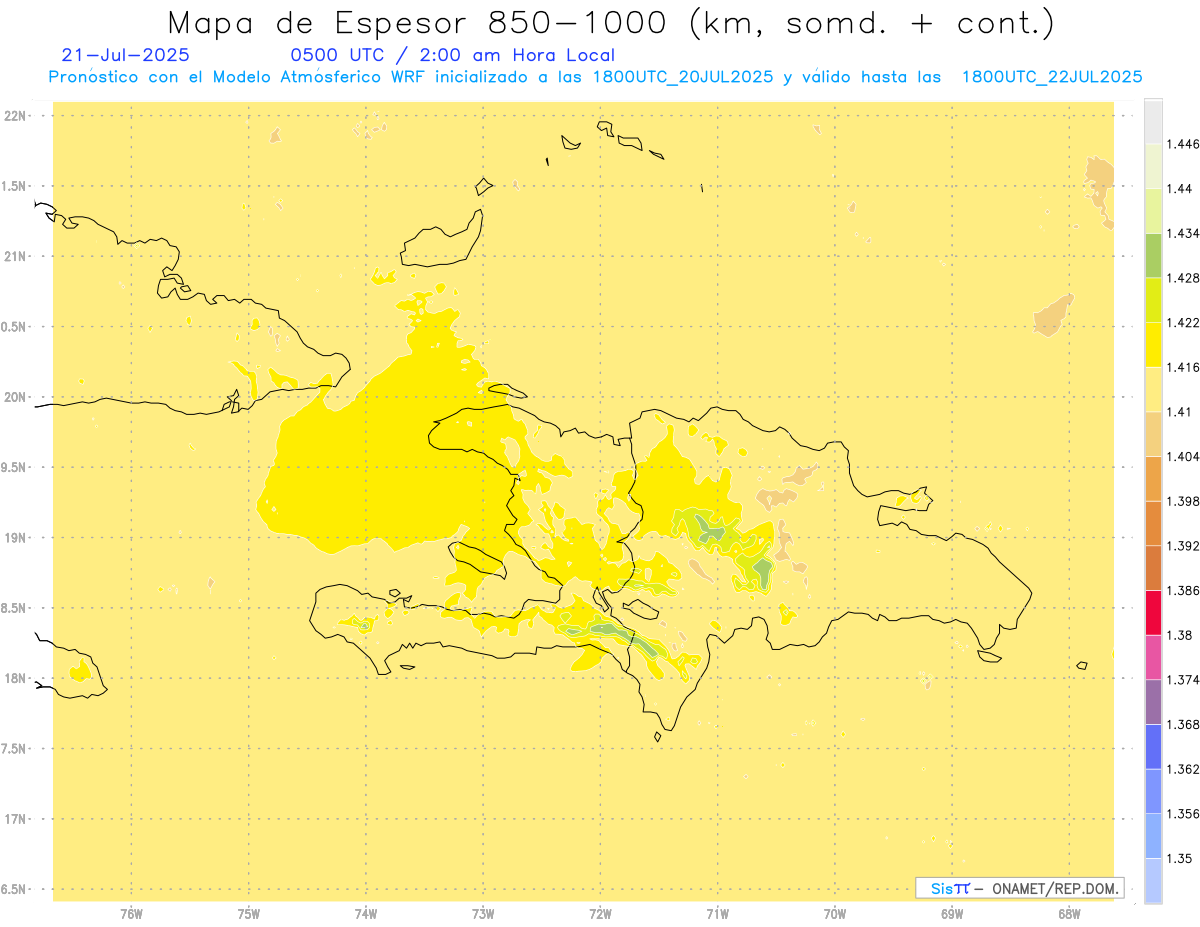Click the '0500 UTC / 2:00 am Hora Local' time text
Image resolution: width=1200 pixels, height=927 pixels.
pos(452,55)
